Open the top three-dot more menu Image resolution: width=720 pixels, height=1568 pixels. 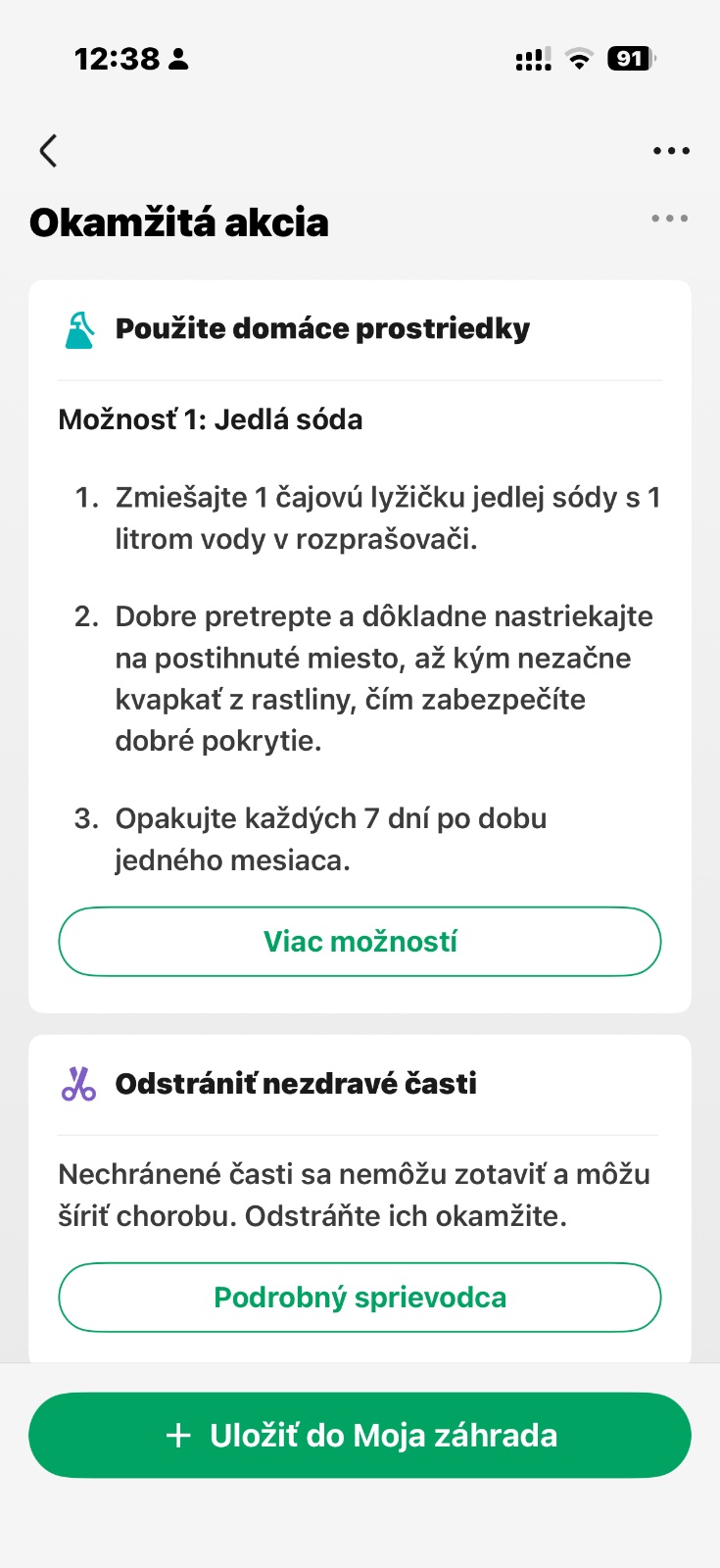(671, 151)
